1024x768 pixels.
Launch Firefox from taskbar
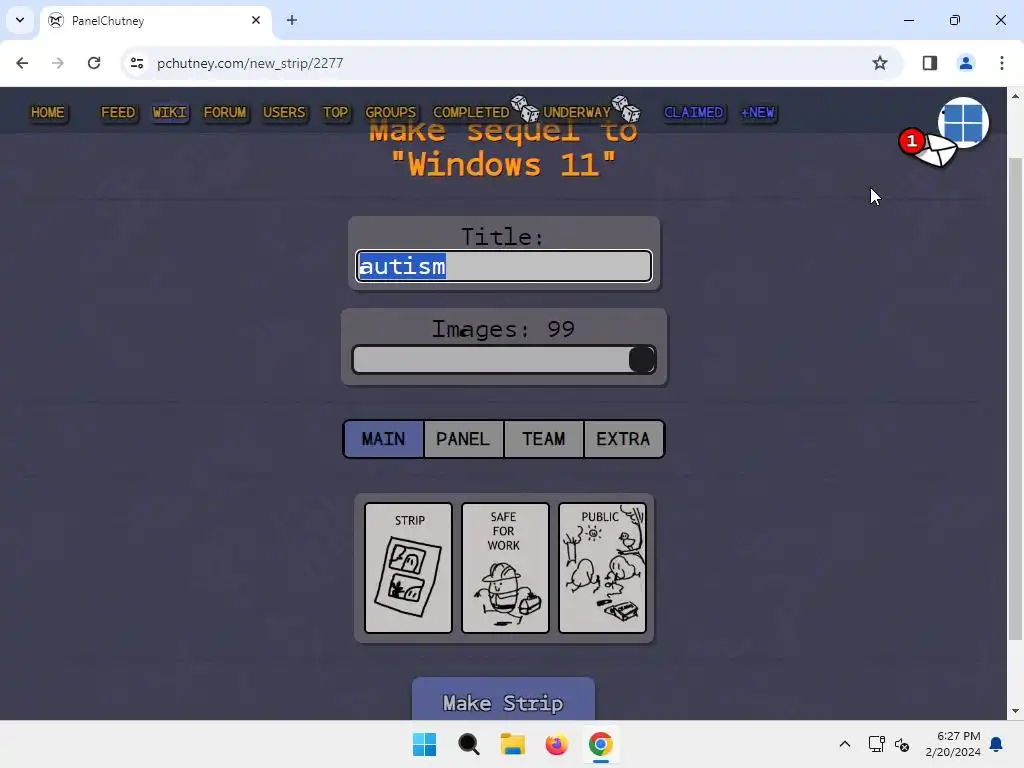(x=556, y=744)
